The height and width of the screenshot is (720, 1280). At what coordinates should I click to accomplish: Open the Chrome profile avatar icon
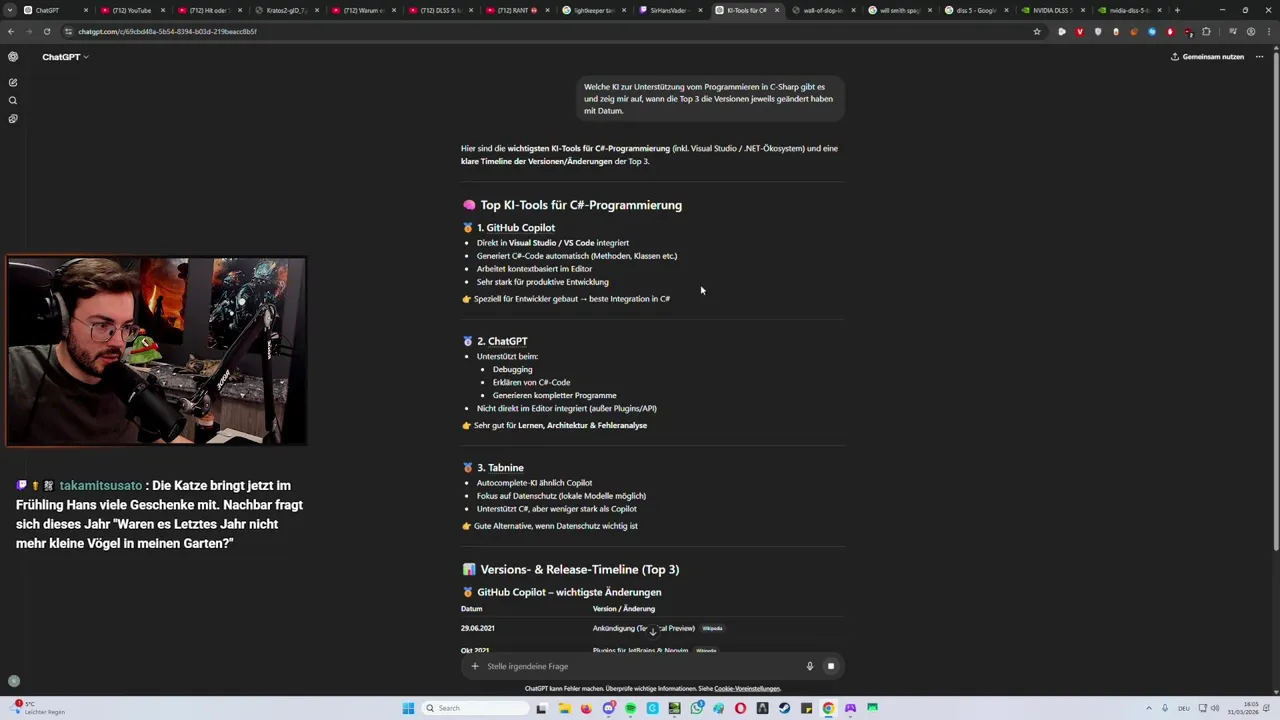(1251, 31)
